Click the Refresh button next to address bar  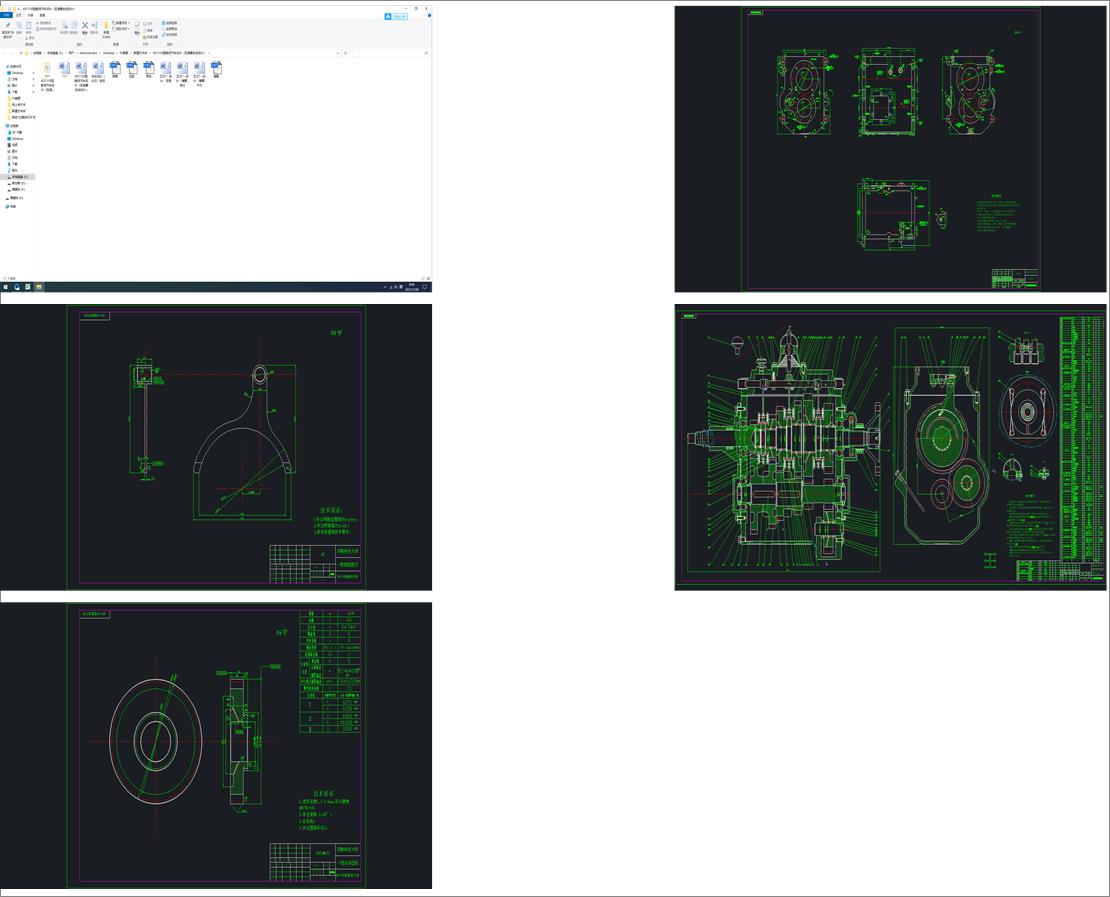[345, 53]
